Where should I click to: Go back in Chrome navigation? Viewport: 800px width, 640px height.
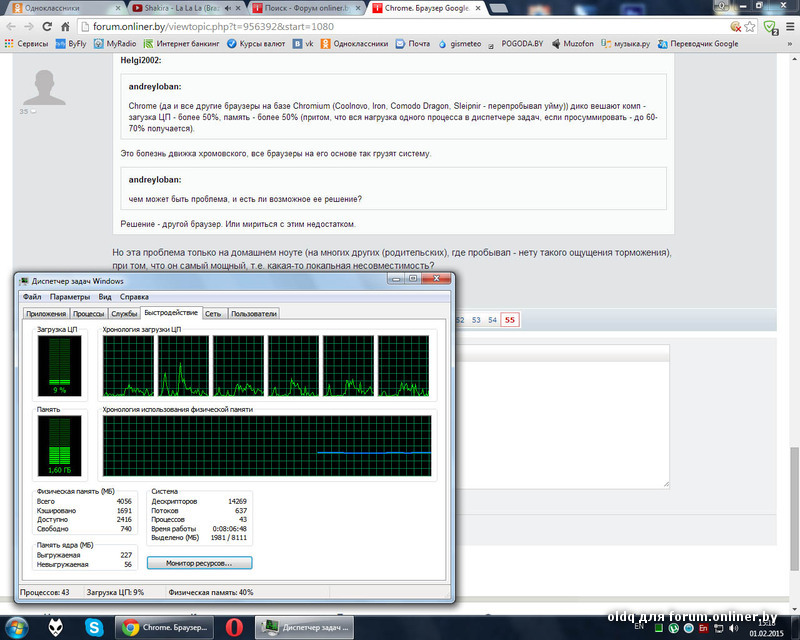pyautogui.click(x=11, y=27)
